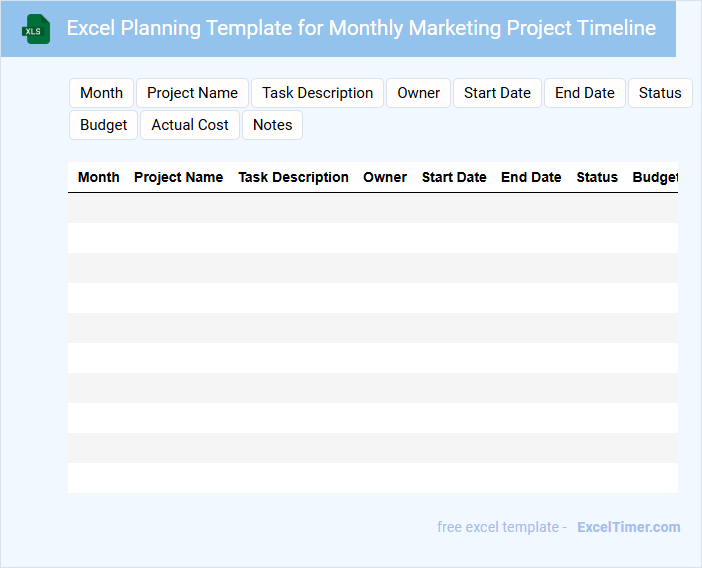Click the template title heading text
The image size is (702, 568).
[361, 28]
